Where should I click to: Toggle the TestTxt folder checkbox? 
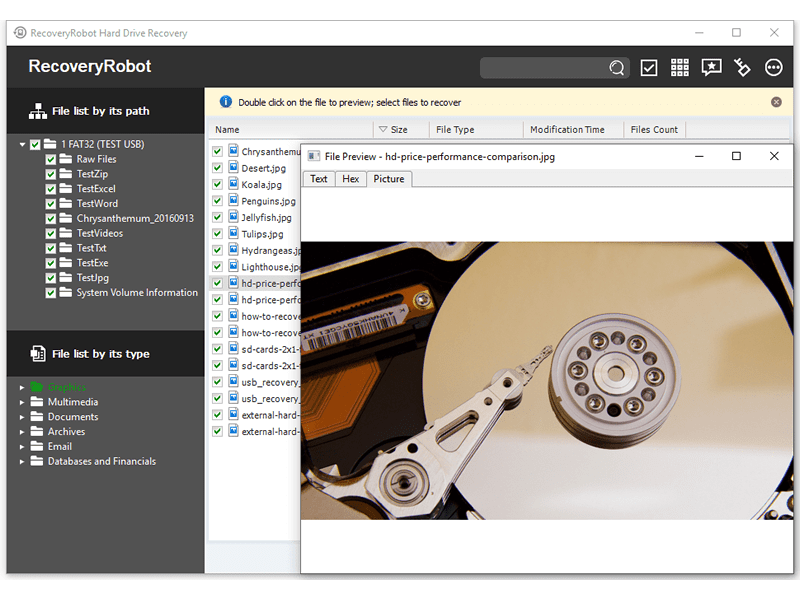(51, 248)
